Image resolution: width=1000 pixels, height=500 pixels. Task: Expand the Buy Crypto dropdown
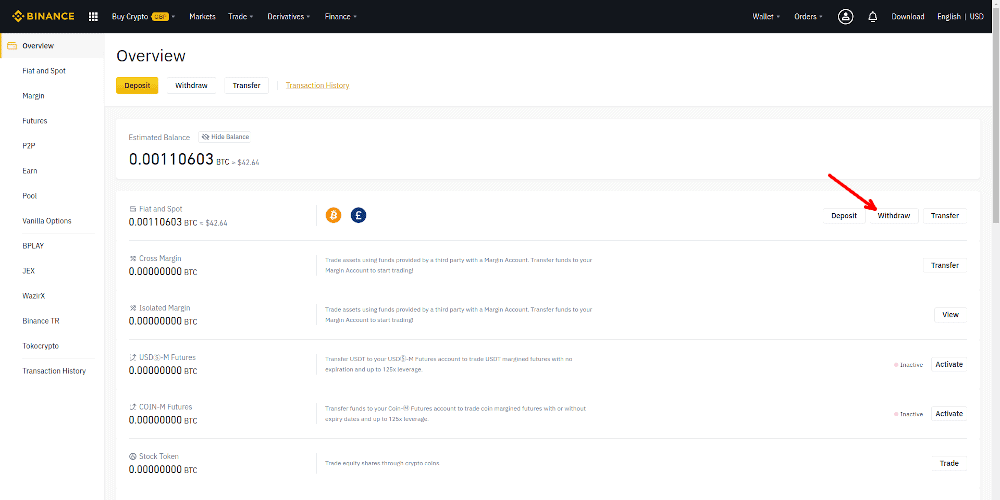point(143,17)
